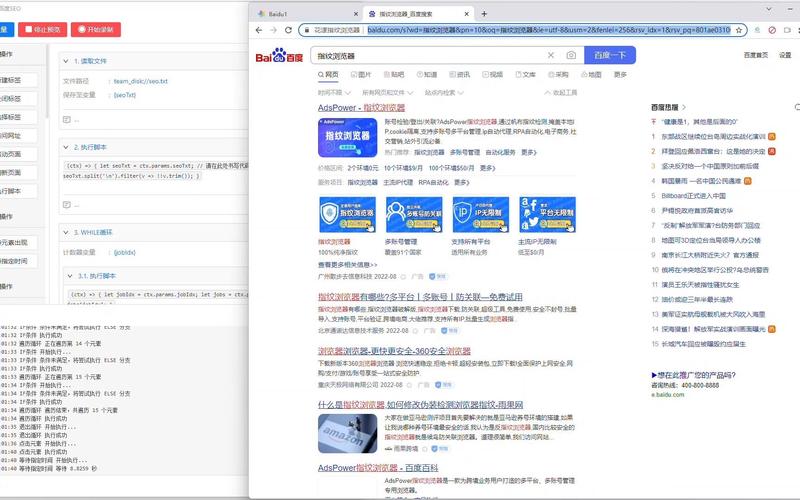Click the 多账号管理 service thumbnail
Image resolution: width=800 pixels, height=500 pixels.
point(414,215)
